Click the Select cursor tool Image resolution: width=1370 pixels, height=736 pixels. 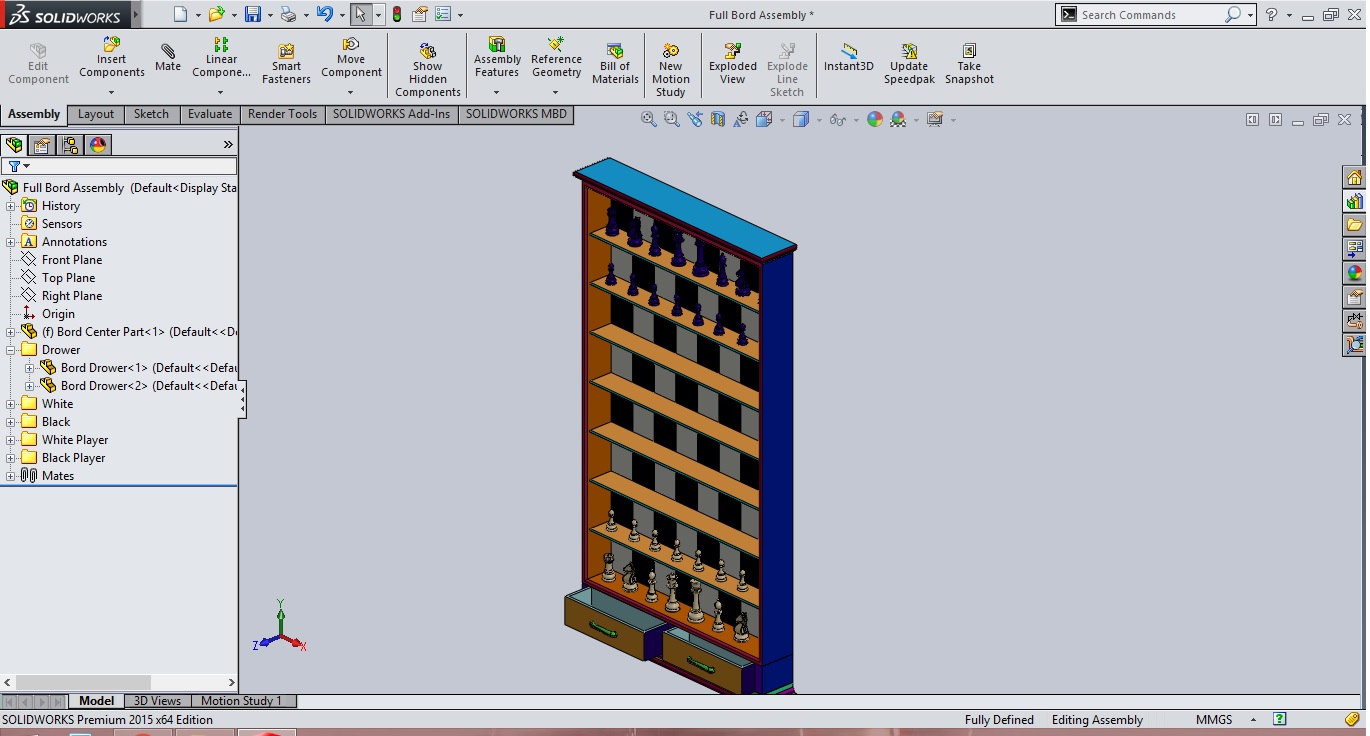[360, 14]
